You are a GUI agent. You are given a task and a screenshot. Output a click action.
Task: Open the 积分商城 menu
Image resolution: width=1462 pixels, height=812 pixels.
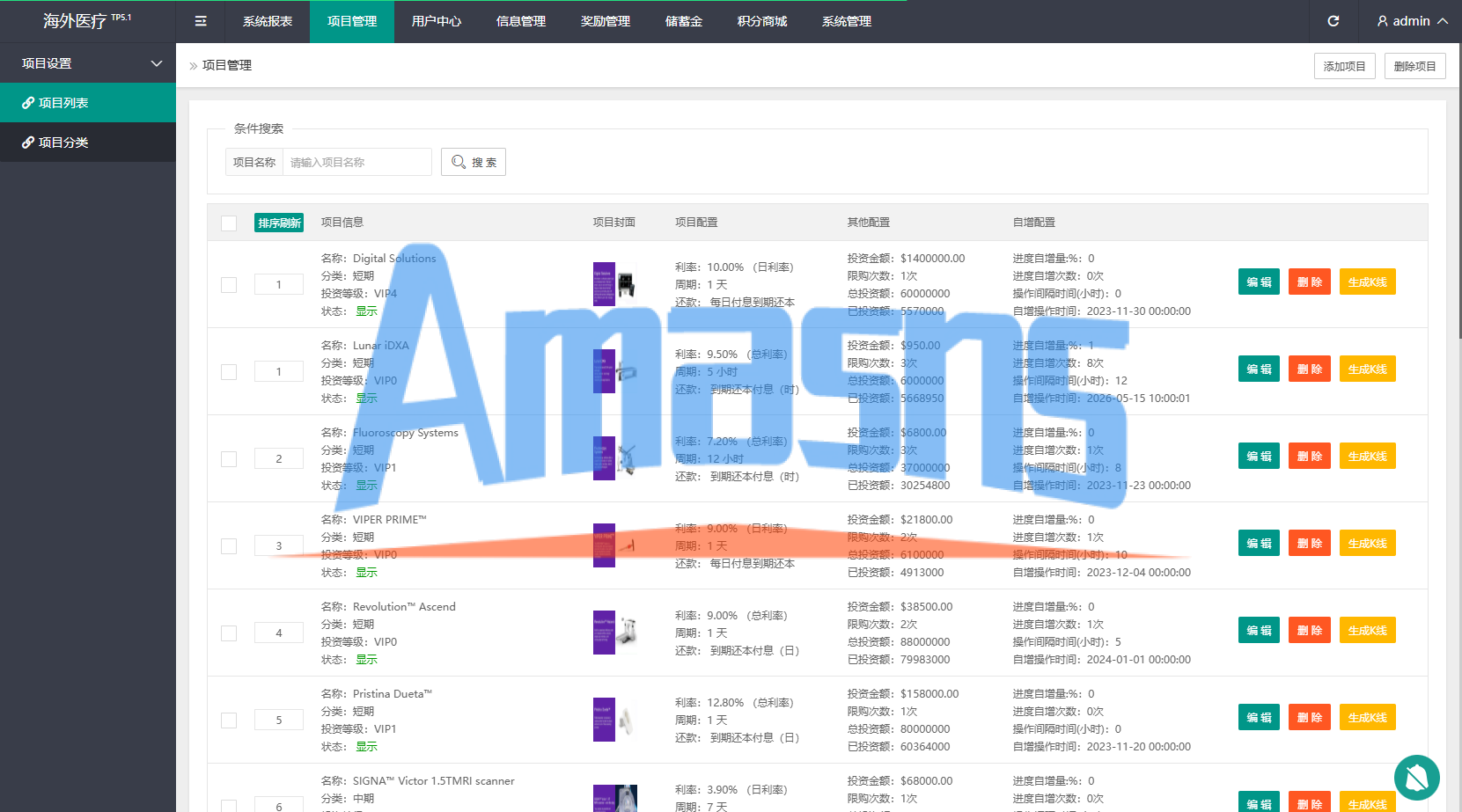[762, 21]
